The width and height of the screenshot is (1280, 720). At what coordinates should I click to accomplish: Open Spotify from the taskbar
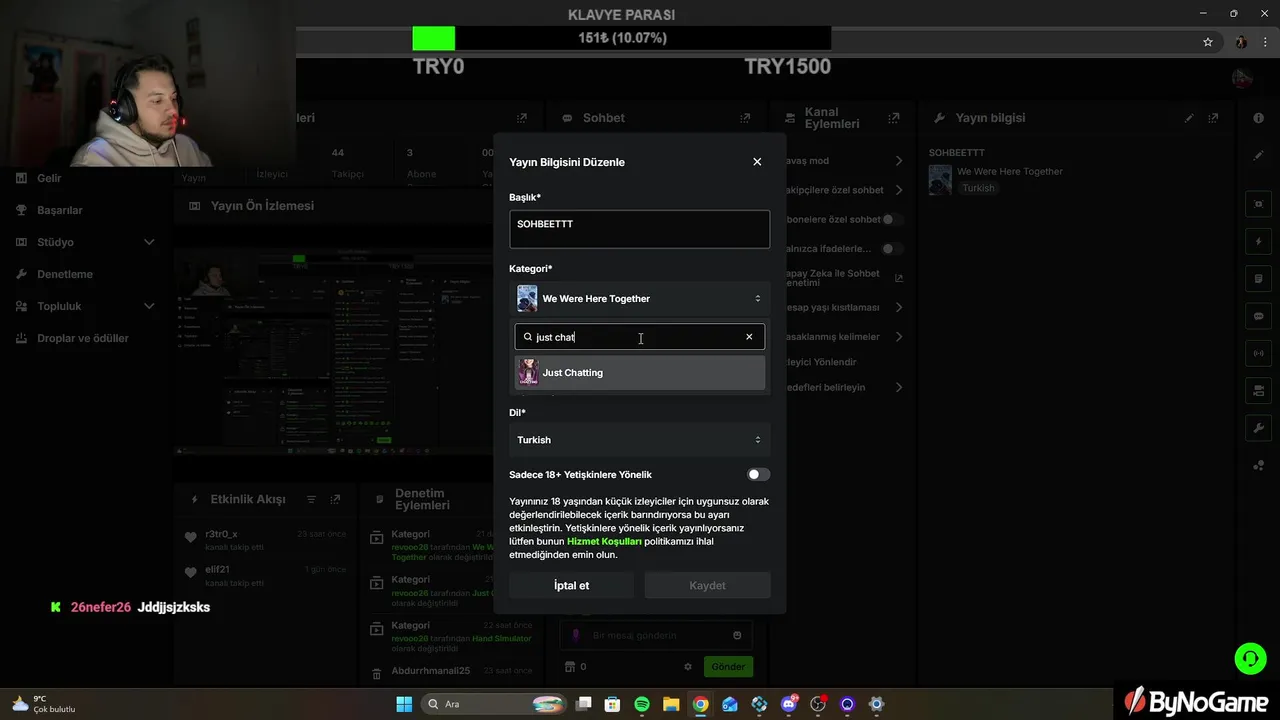(642, 704)
